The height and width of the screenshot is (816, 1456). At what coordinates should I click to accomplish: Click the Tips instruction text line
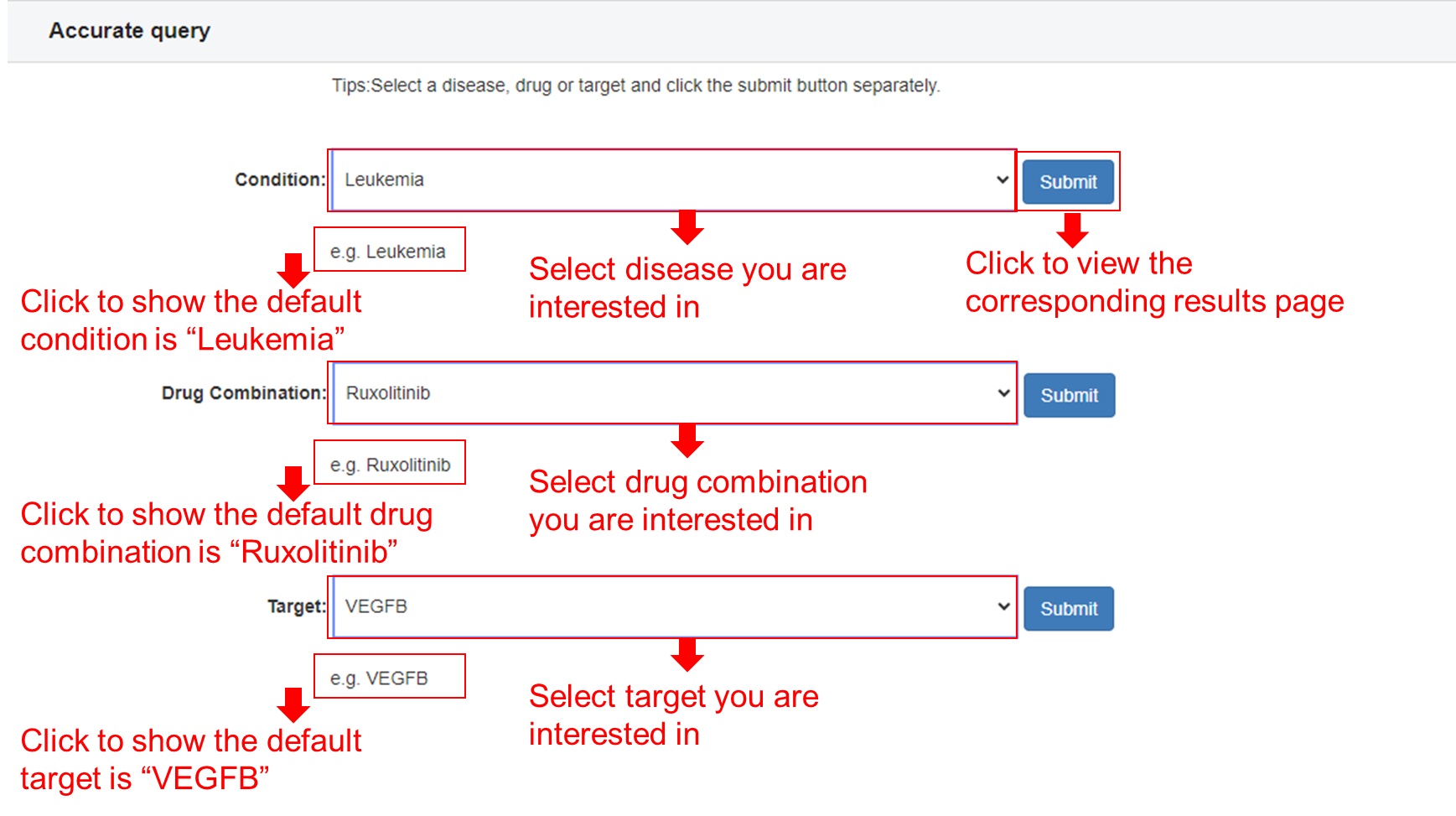click(x=635, y=86)
